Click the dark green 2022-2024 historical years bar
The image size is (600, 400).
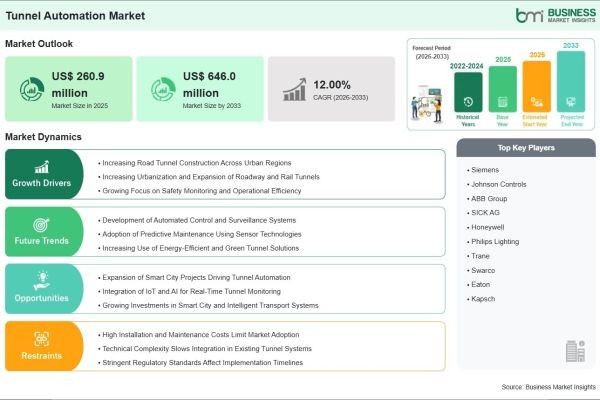coord(468,92)
